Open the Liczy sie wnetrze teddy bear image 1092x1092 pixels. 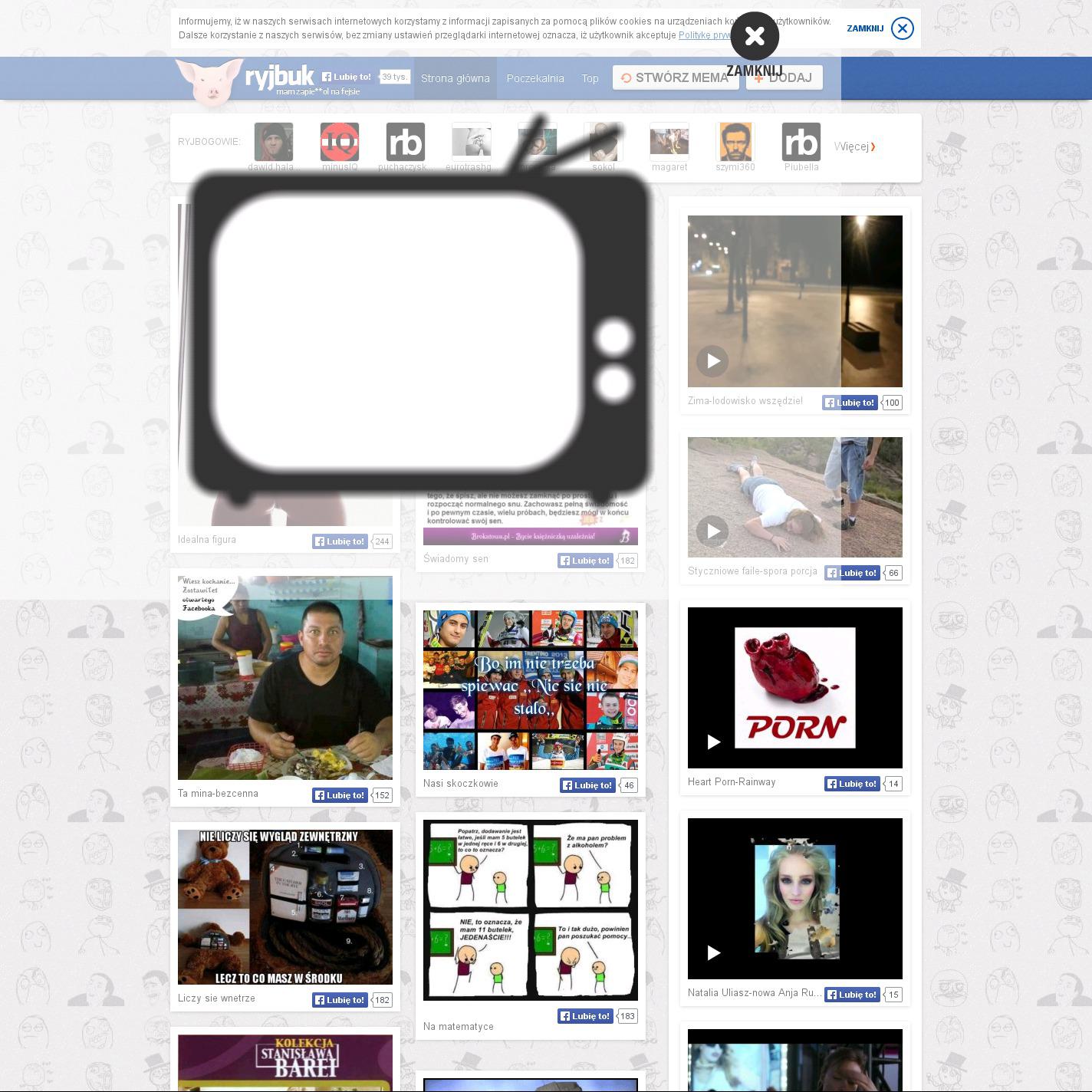[285, 906]
